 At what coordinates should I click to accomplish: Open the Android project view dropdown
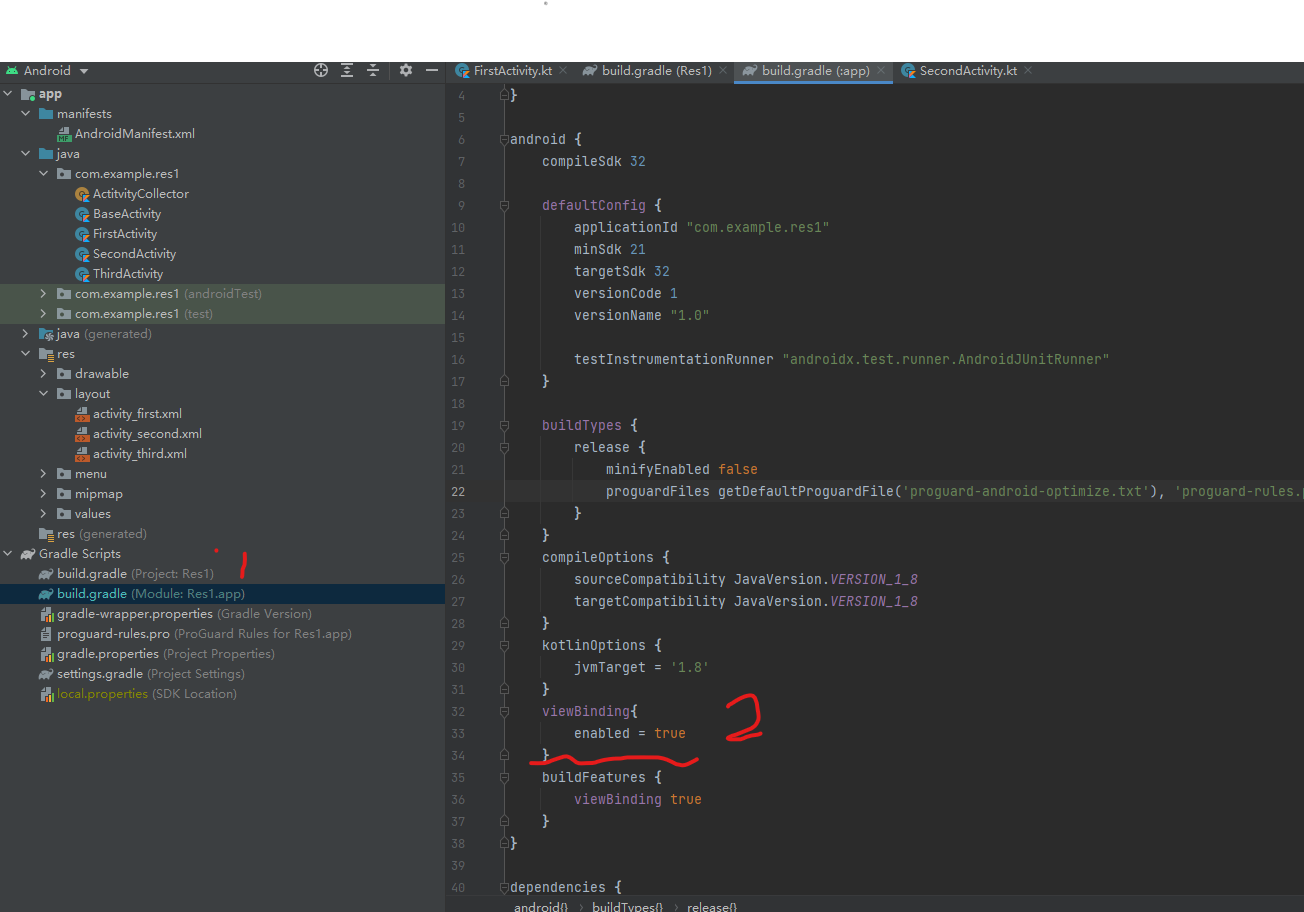click(x=84, y=71)
